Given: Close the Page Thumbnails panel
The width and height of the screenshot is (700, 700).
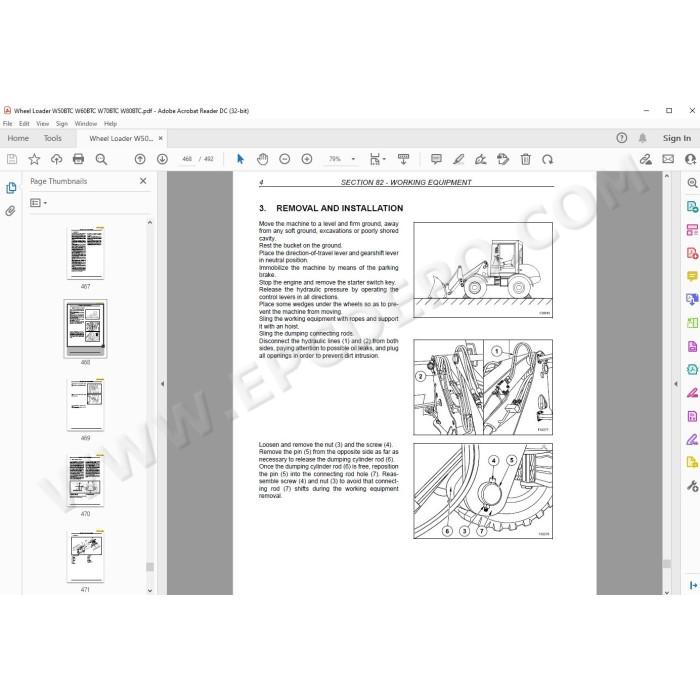Looking at the screenshot, I should coord(143,181).
